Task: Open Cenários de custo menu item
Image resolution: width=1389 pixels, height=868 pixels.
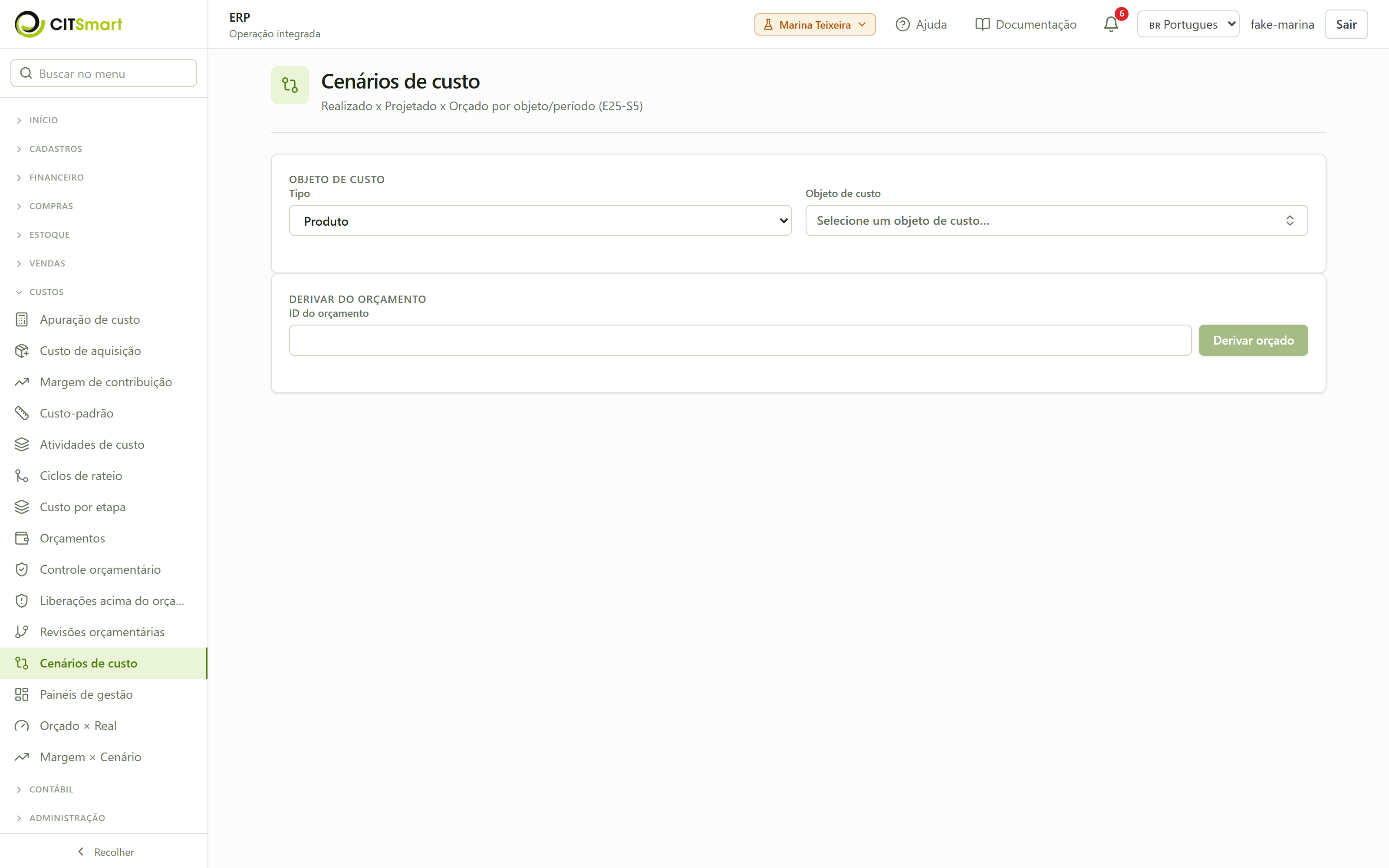Action: pyautogui.click(x=104, y=663)
